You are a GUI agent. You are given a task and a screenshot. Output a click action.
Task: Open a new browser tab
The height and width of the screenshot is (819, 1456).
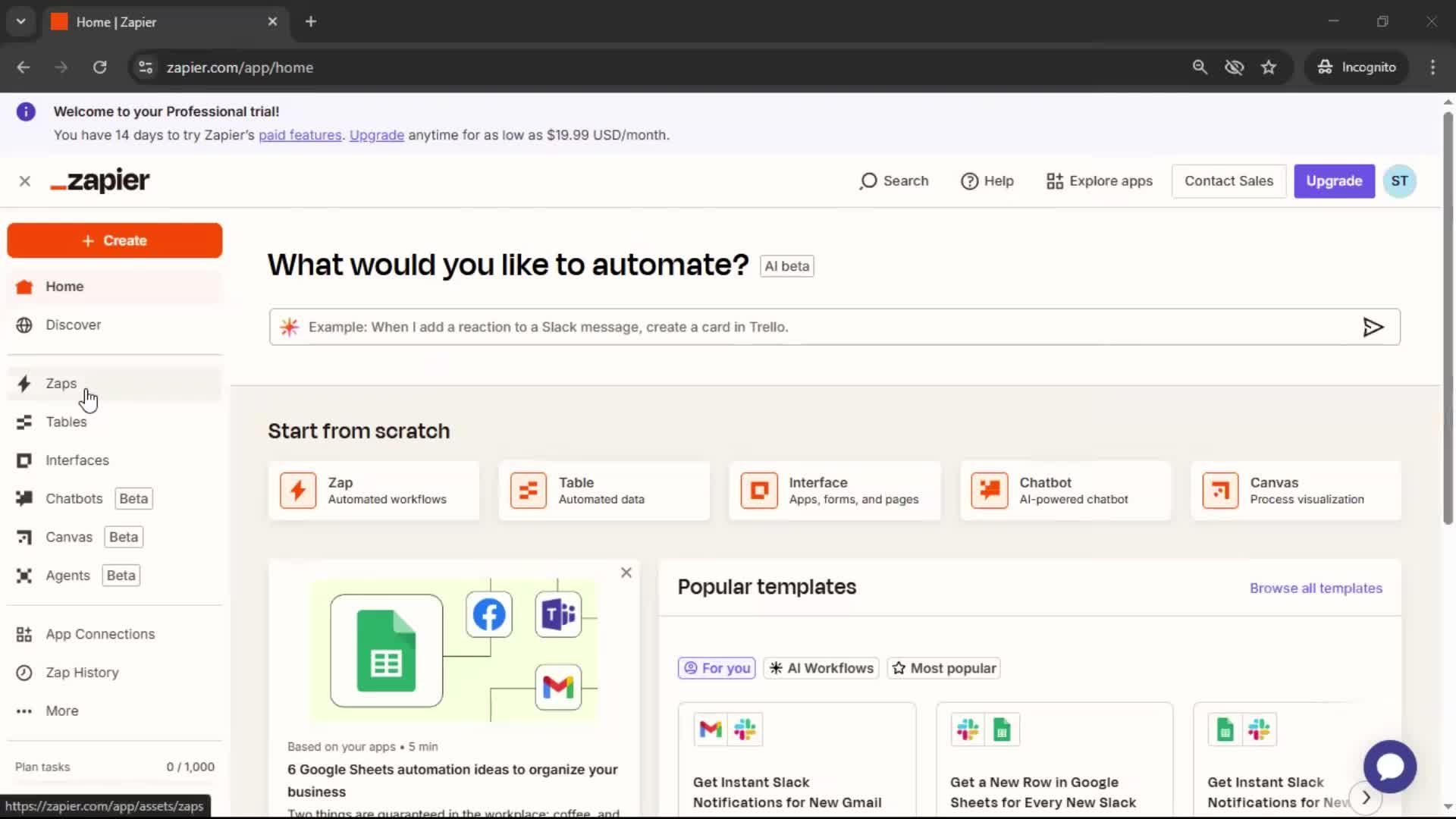311,21
